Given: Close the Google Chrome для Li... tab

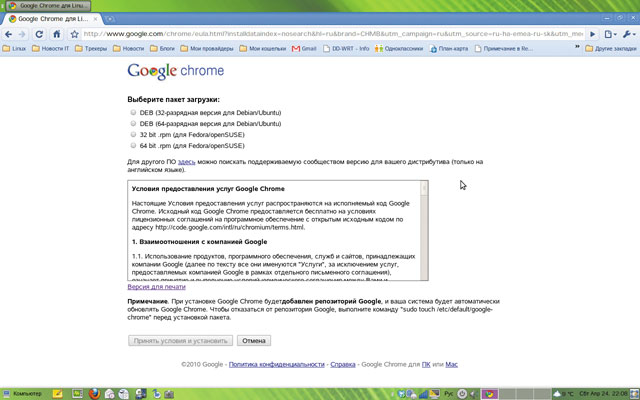Looking at the screenshot, I should point(96,19).
